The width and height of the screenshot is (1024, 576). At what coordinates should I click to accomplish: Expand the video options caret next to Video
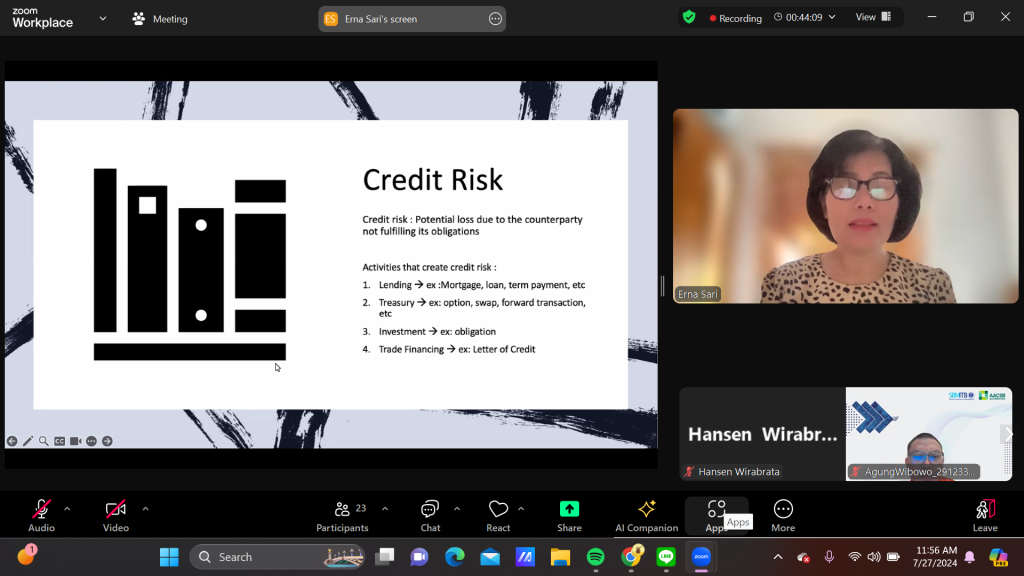click(x=145, y=508)
